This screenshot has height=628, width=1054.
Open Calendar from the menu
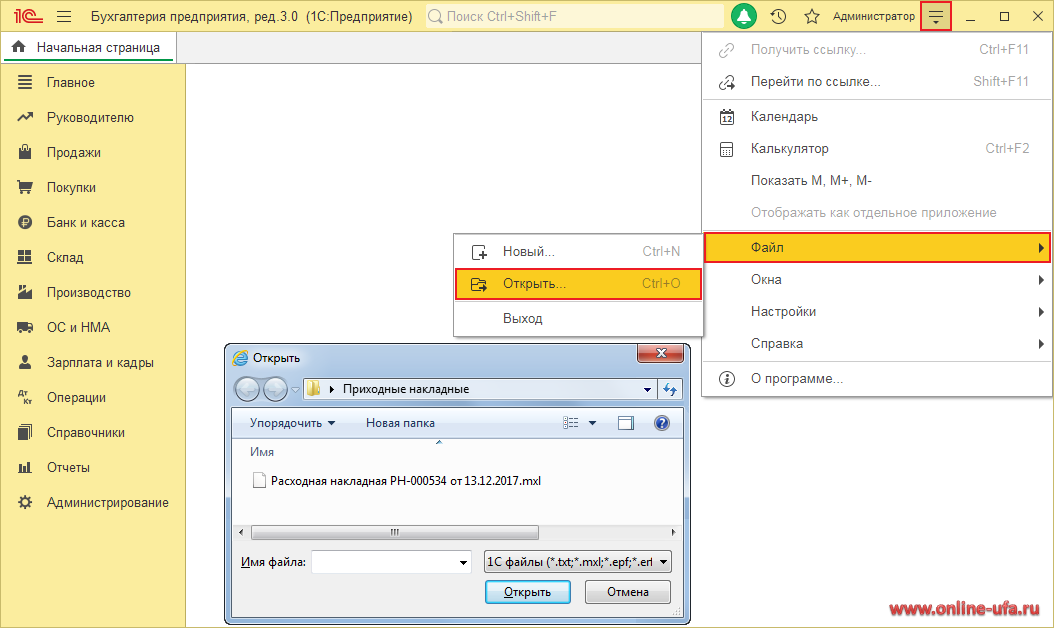[x=784, y=117]
